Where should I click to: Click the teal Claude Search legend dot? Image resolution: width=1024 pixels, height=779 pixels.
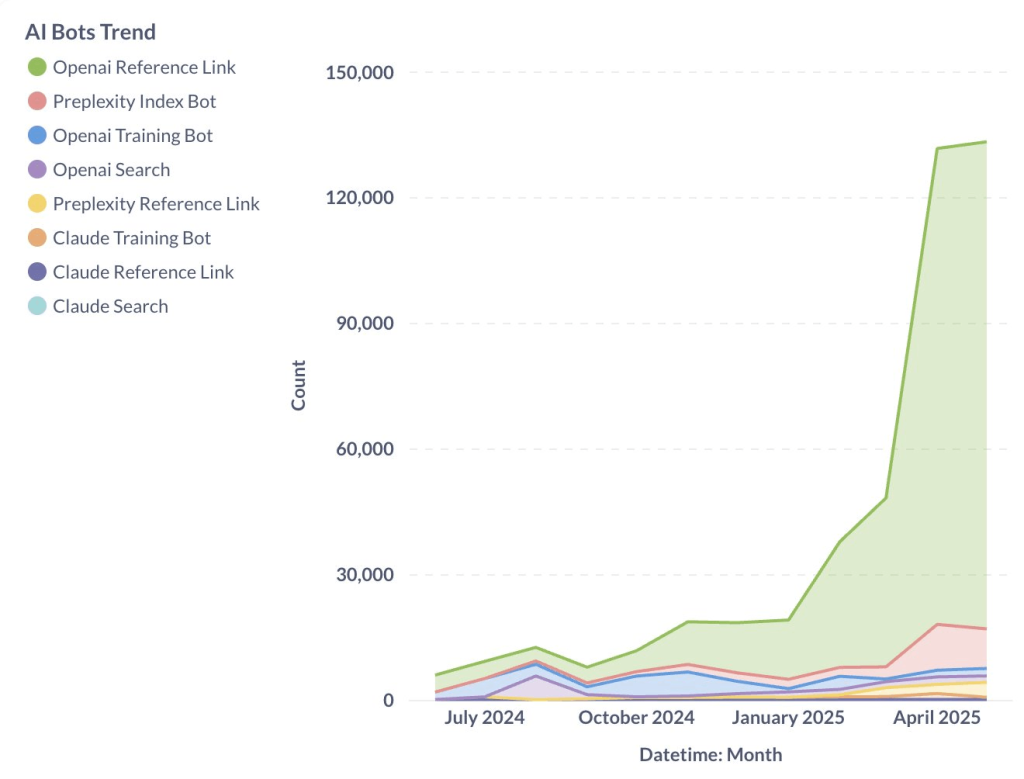click(37, 307)
